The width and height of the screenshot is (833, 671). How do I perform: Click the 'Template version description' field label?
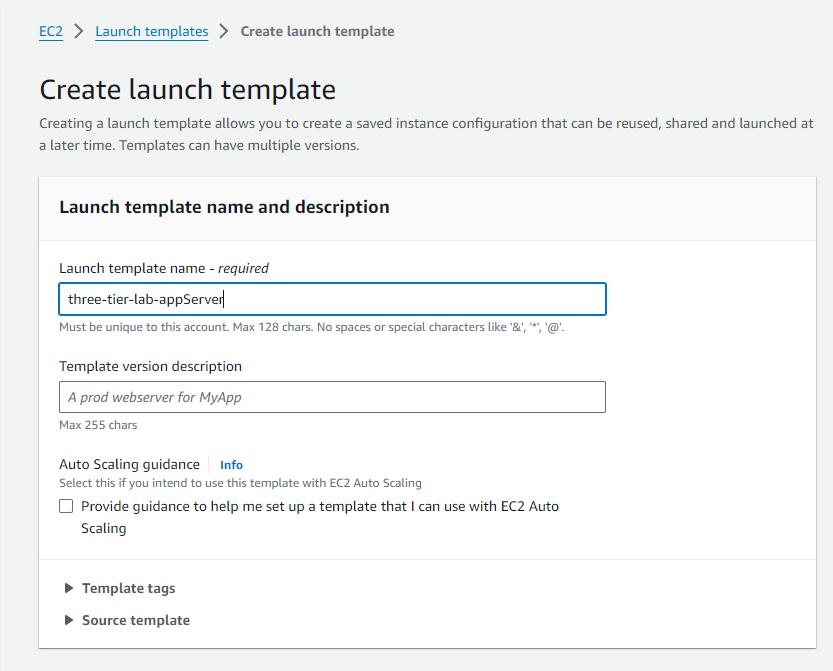[150, 366]
